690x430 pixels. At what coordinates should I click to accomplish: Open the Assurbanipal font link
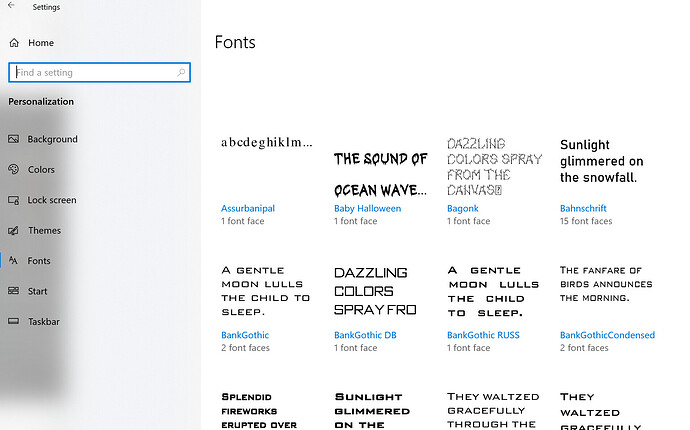(248, 209)
